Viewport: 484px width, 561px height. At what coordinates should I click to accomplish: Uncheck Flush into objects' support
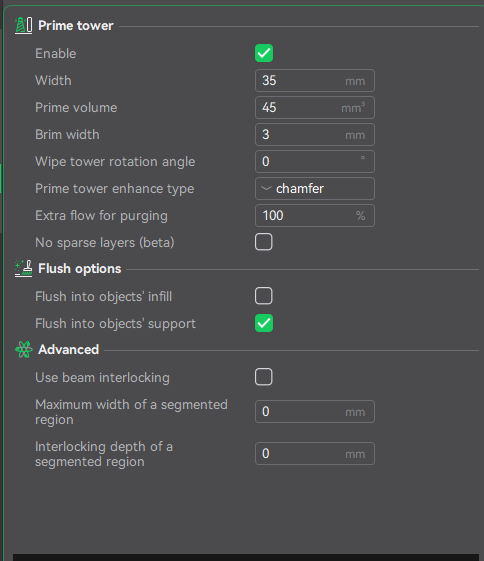click(264, 323)
